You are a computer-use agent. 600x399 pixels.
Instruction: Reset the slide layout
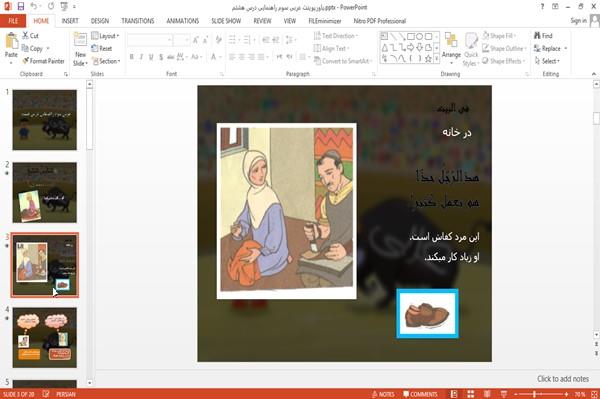pyautogui.click(x=102, y=49)
